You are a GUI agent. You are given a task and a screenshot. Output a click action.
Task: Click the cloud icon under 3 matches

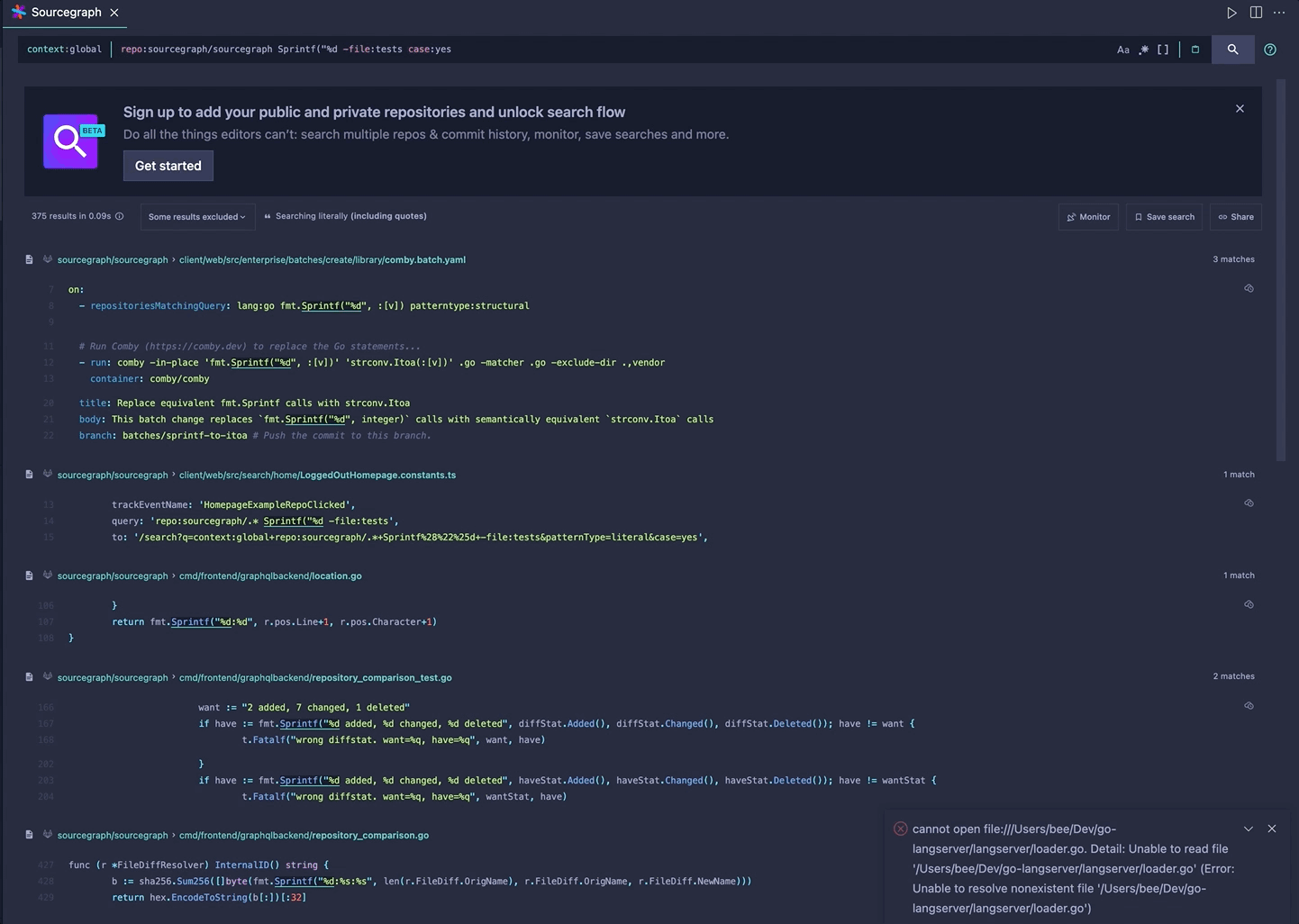(x=1249, y=288)
